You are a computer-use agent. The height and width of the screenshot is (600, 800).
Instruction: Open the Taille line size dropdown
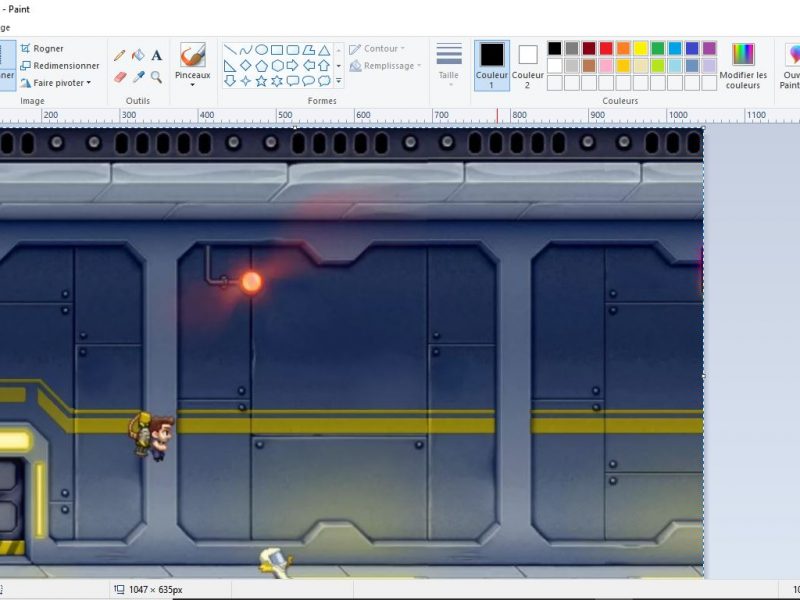pyautogui.click(x=449, y=65)
